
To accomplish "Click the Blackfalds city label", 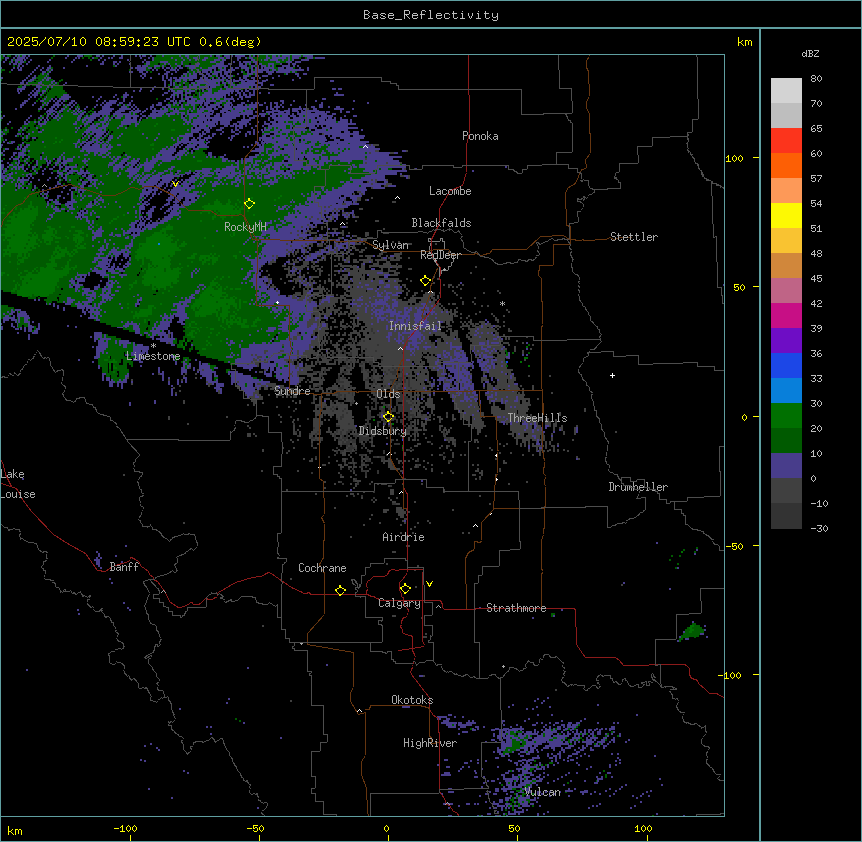I will pyautogui.click(x=441, y=223).
